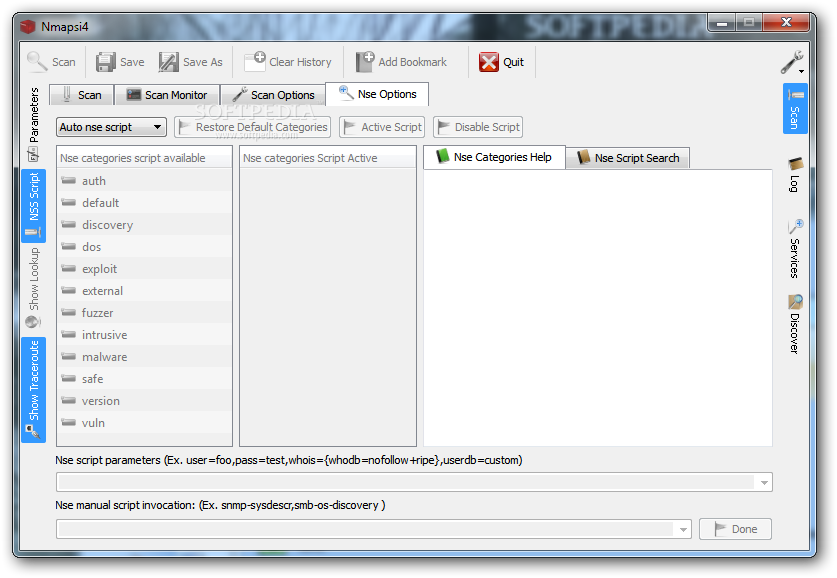837x578 pixels.
Task: Click Restore Default Categories button
Action: [x=252, y=127]
